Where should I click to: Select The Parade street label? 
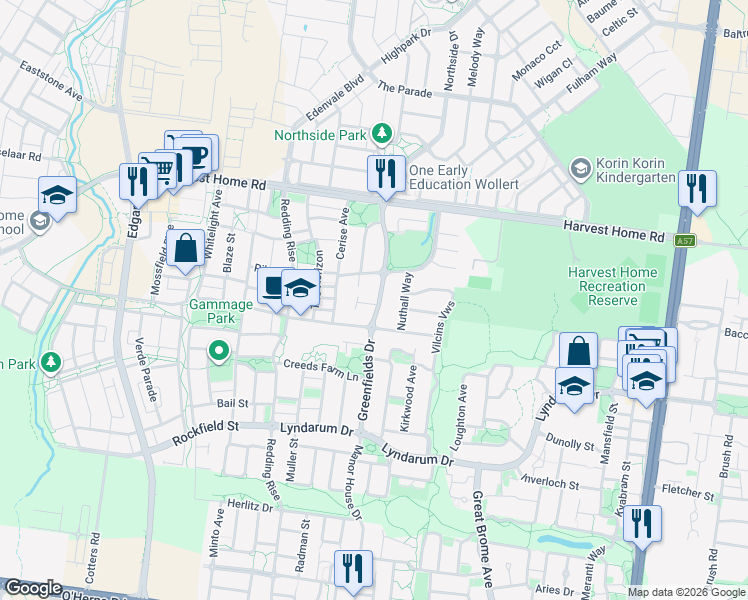pos(405,89)
